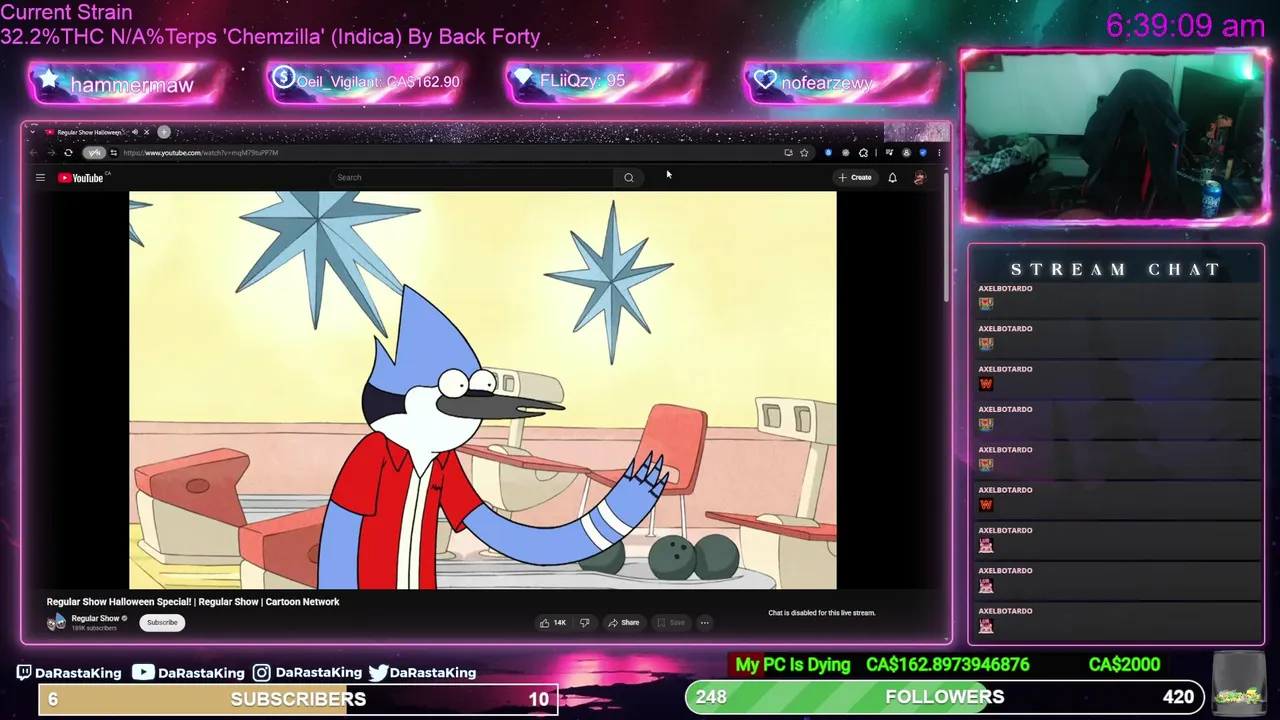Open the three-dot more actions button under the video
The width and height of the screenshot is (1280, 720).
click(x=705, y=623)
